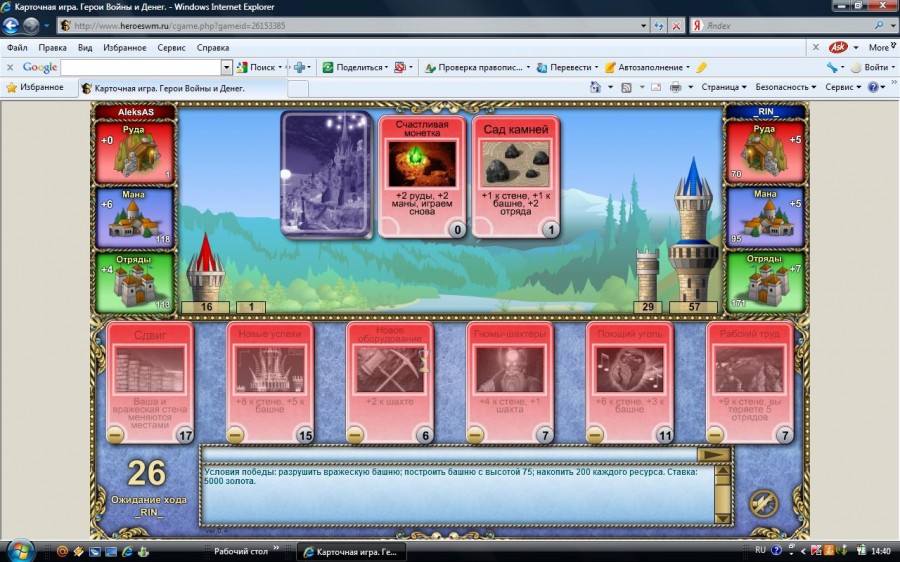Open the Перевести dropdown in Google toolbar
Viewport: 900px width, 562px height.
point(567,67)
